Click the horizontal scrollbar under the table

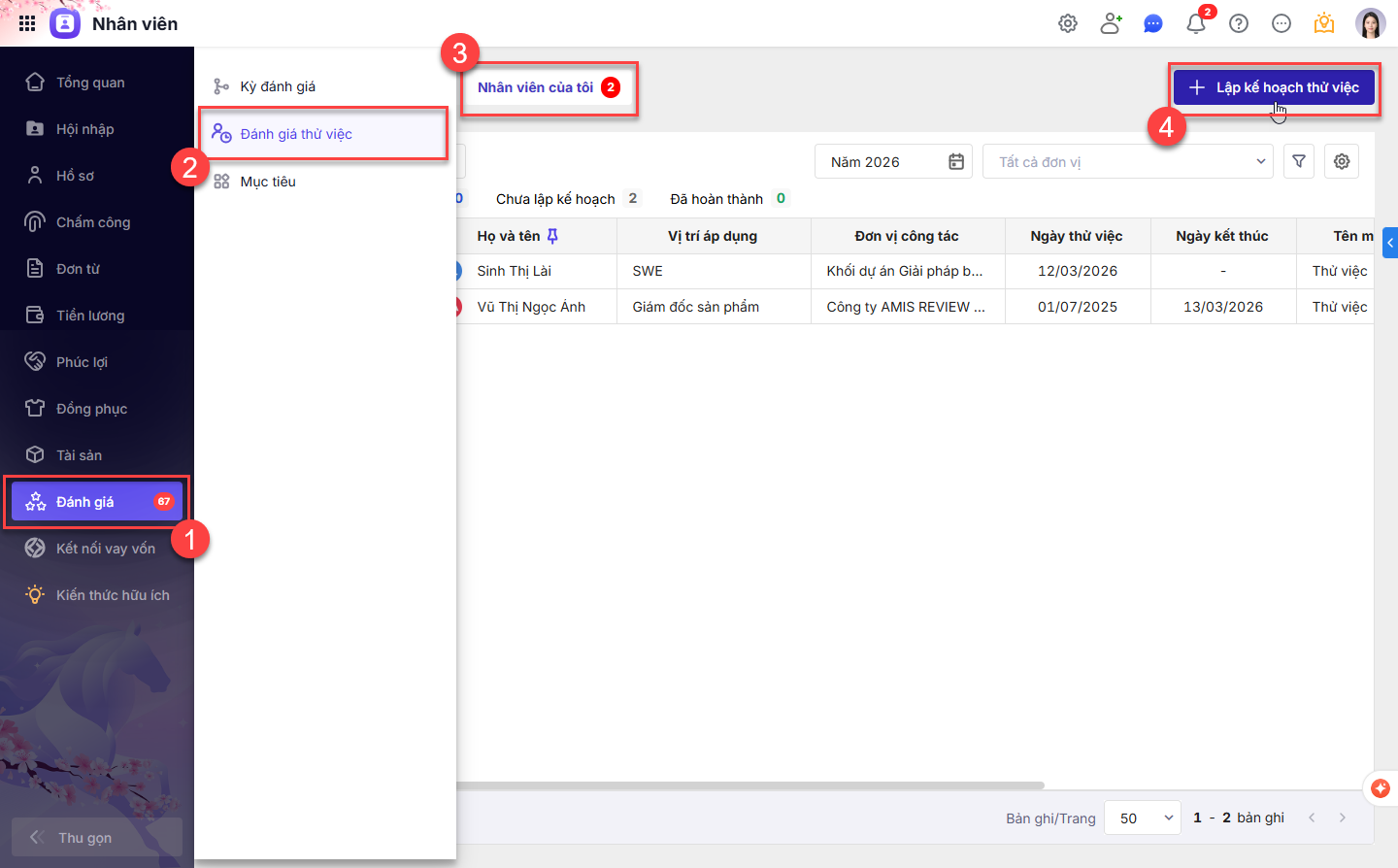click(748, 785)
